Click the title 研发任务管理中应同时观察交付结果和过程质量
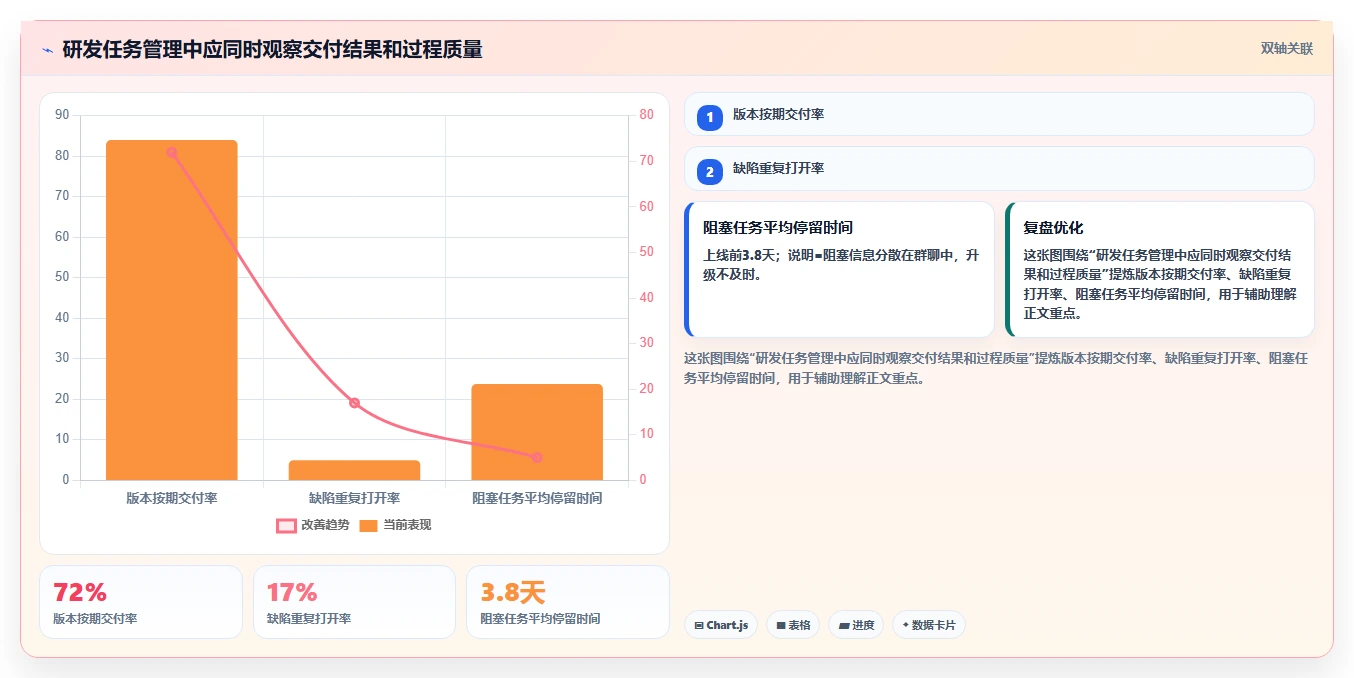The width and height of the screenshot is (1354, 678). pyautogui.click(x=273, y=50)
